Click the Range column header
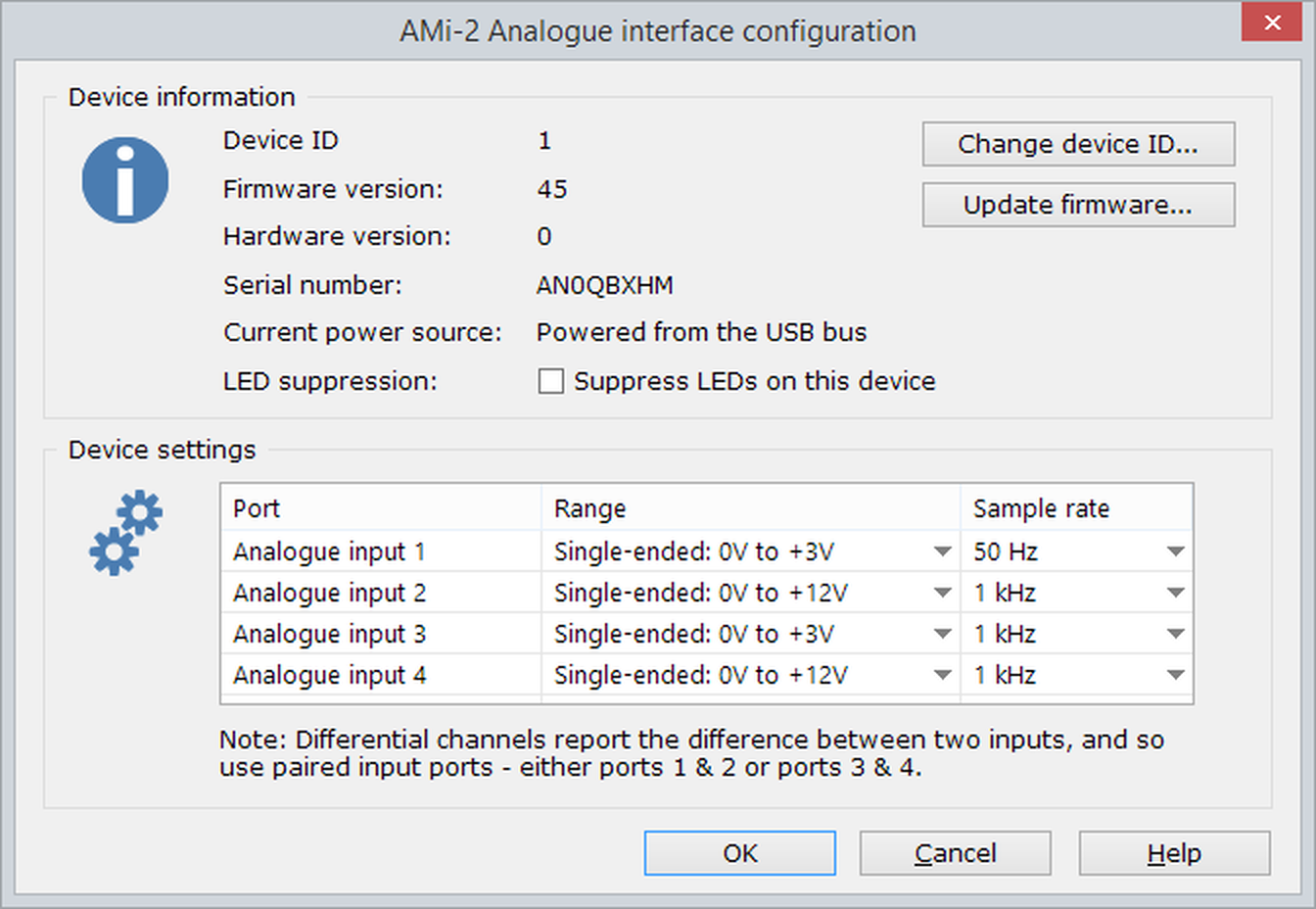This screenshot has height=909, width=1316. point(749,508)
